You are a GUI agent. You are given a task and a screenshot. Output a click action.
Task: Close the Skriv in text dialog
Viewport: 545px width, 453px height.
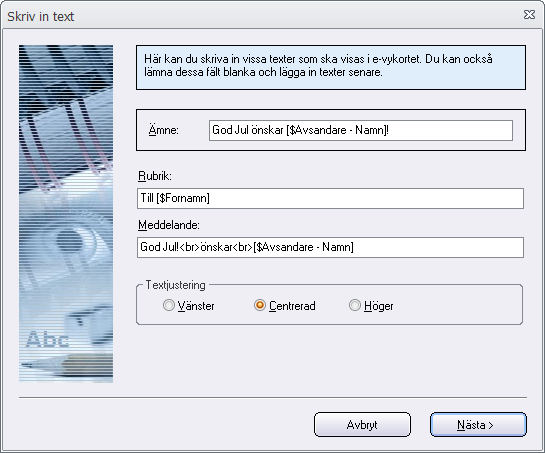(529, 15)
